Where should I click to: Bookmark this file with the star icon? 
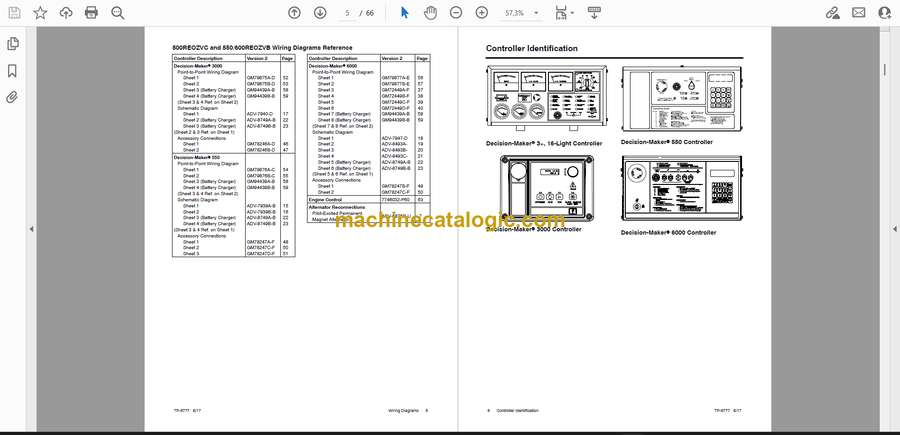tap(40, 13)
